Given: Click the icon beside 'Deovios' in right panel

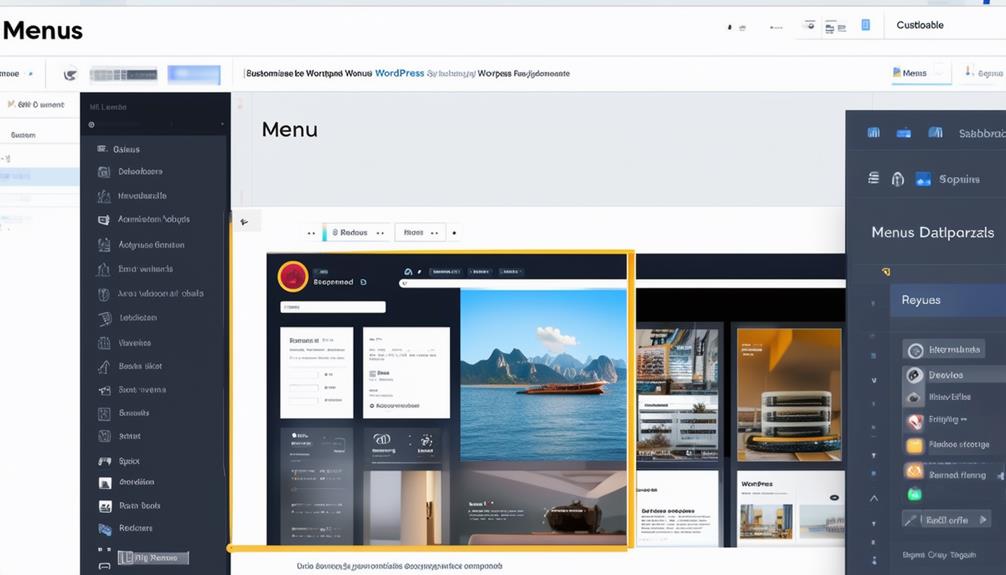Looking at the screenshot, I should [914, 375].
